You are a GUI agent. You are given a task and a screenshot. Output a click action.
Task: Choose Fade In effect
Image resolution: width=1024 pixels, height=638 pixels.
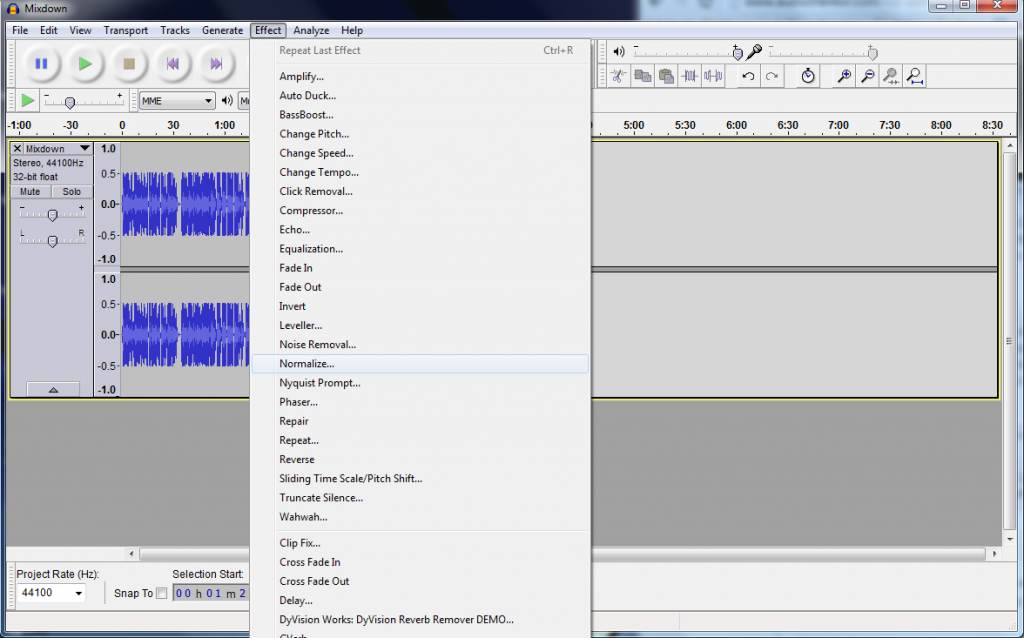[420, 268]
